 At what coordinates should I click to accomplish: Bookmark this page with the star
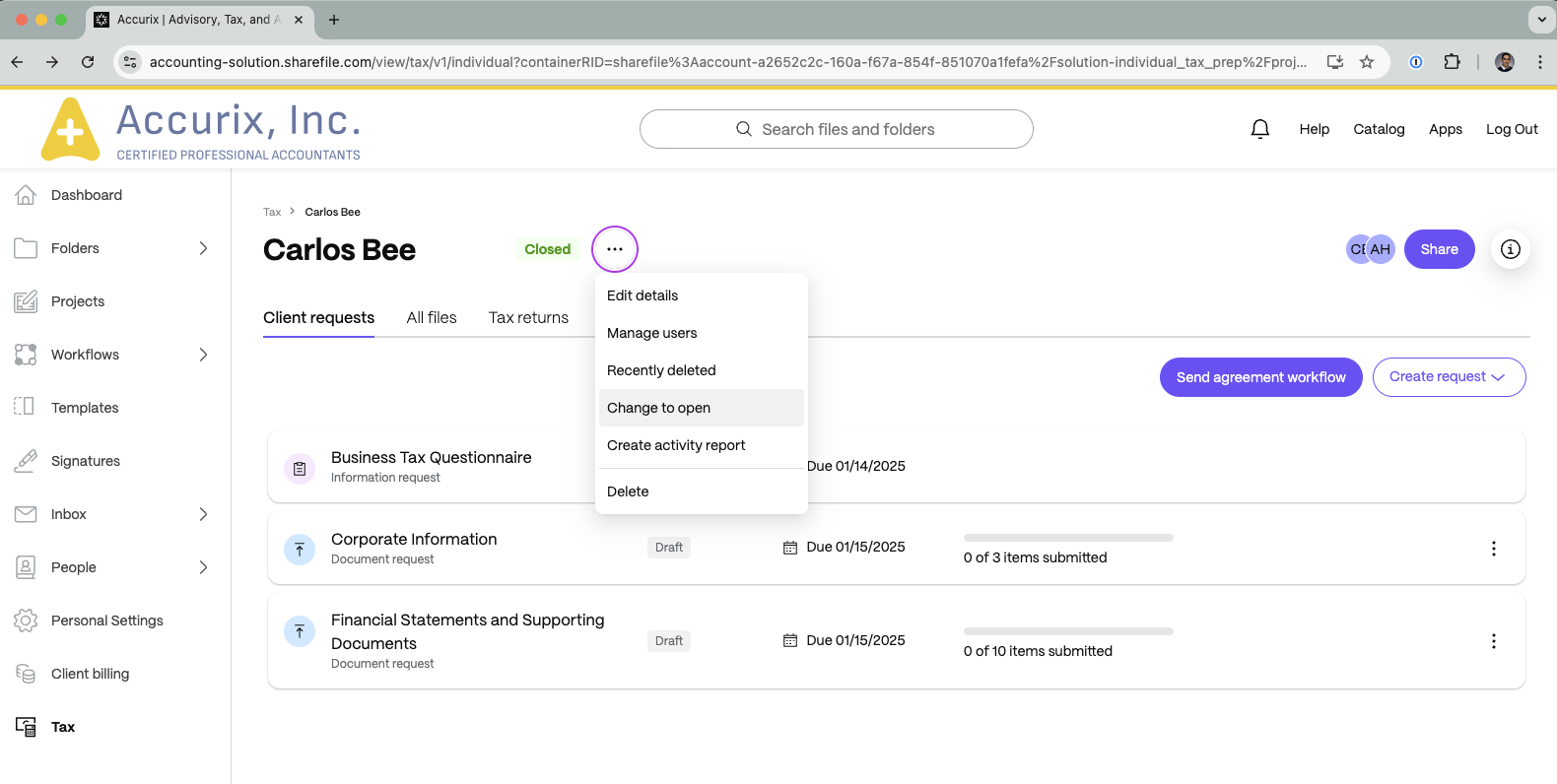pyautogui.click(x=1367, y=62)
